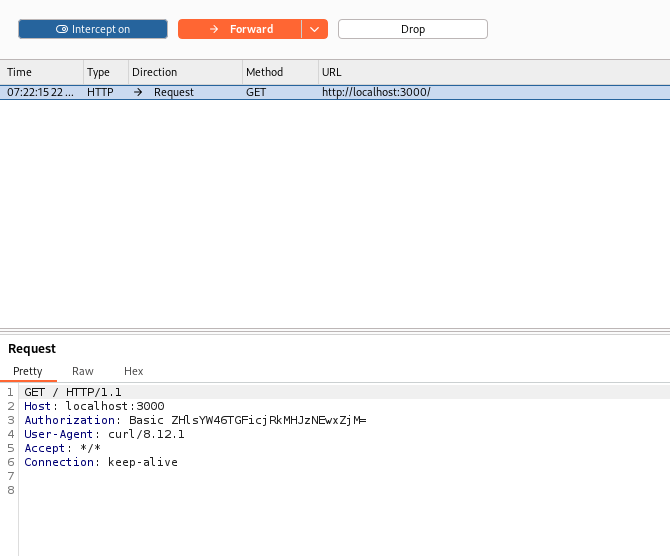Click the User-Agent curl header line
Screen dimensions: 670x556
click(104, 434)
